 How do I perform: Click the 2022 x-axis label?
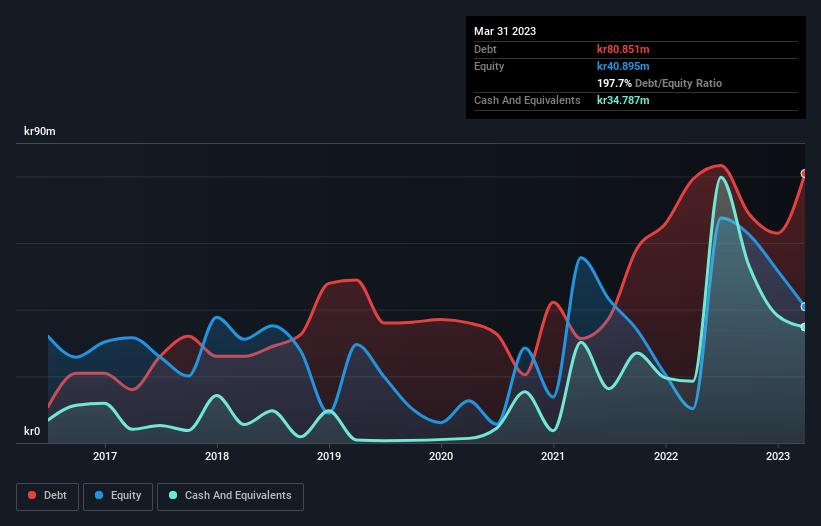(666, 456)
